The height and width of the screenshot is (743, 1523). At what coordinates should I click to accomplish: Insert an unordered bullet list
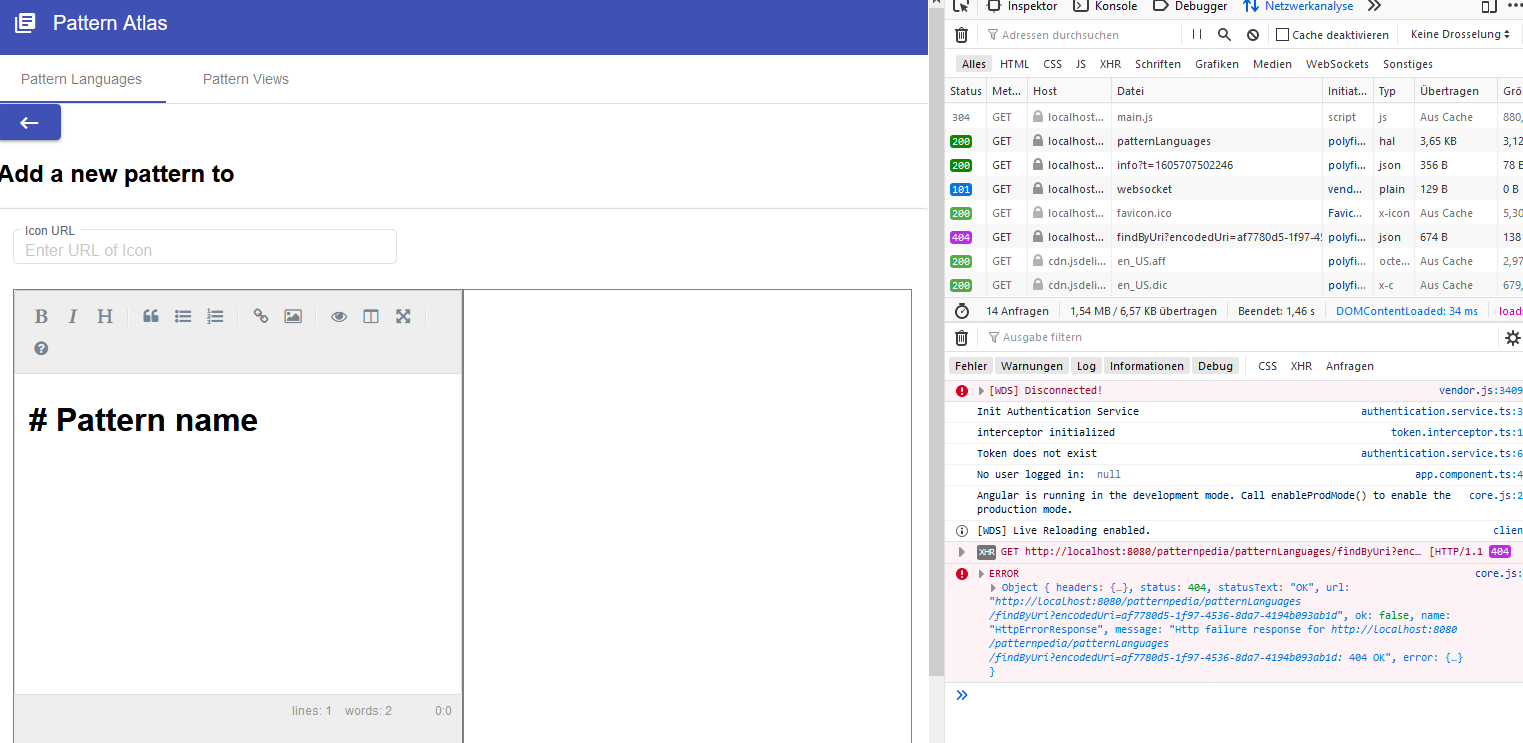(183, 316)
